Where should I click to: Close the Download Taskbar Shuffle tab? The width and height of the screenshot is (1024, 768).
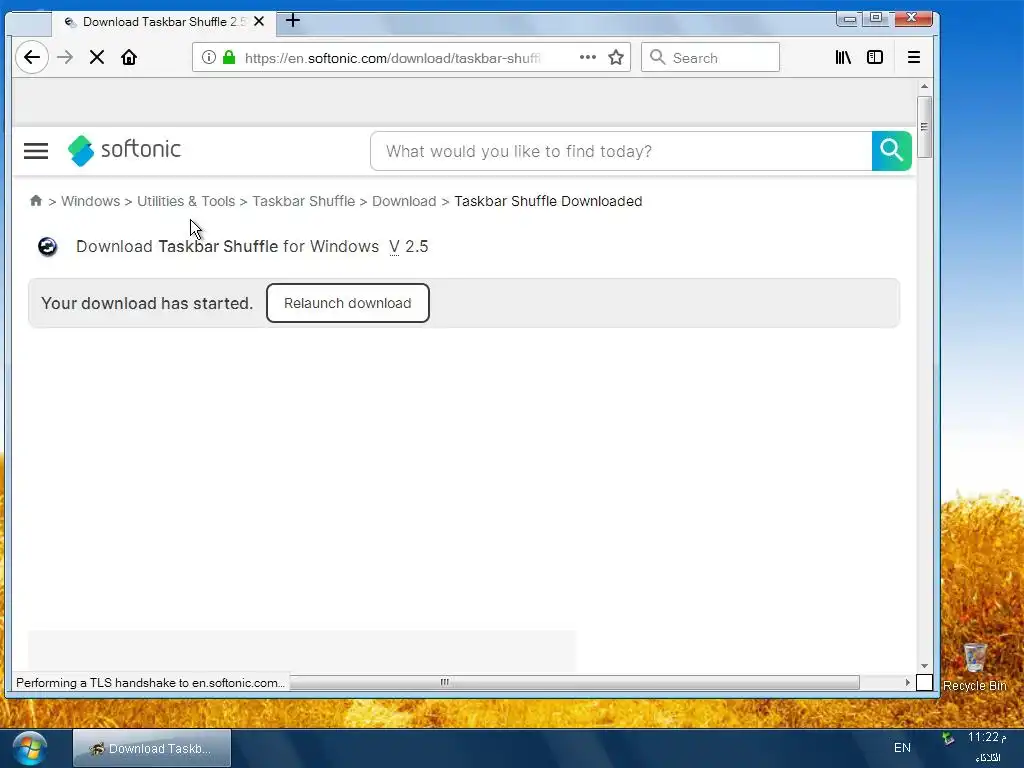pyautogui.click(x=259, y=22)
